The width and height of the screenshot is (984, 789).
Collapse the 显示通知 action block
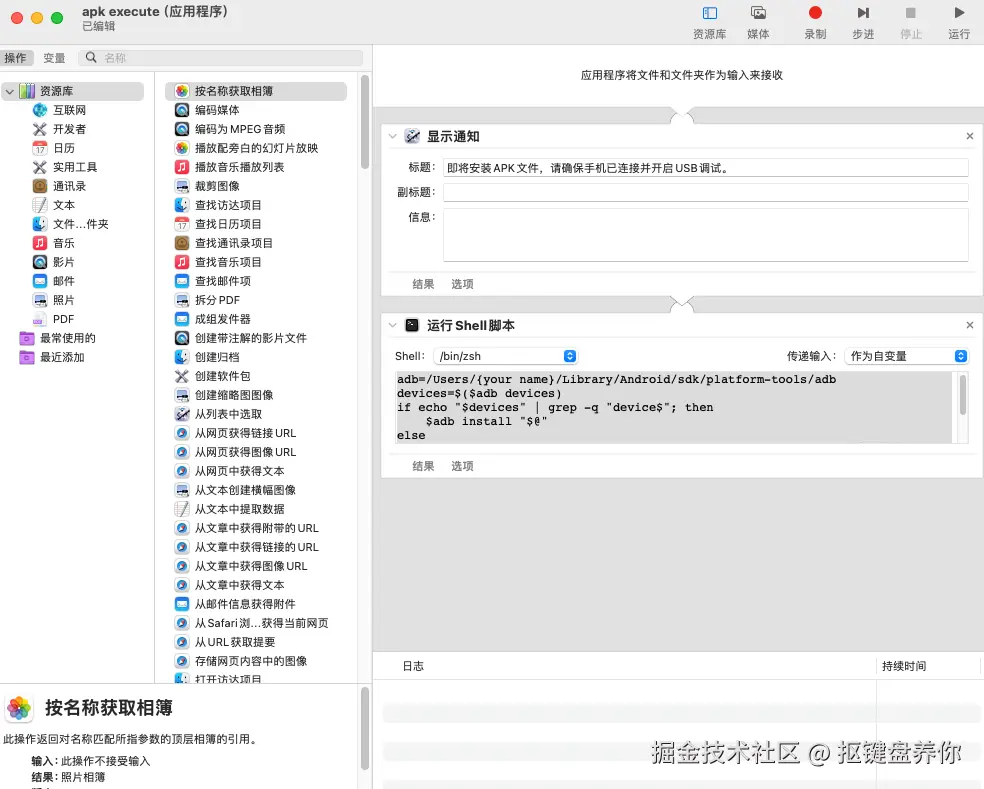tap(393, 136)
